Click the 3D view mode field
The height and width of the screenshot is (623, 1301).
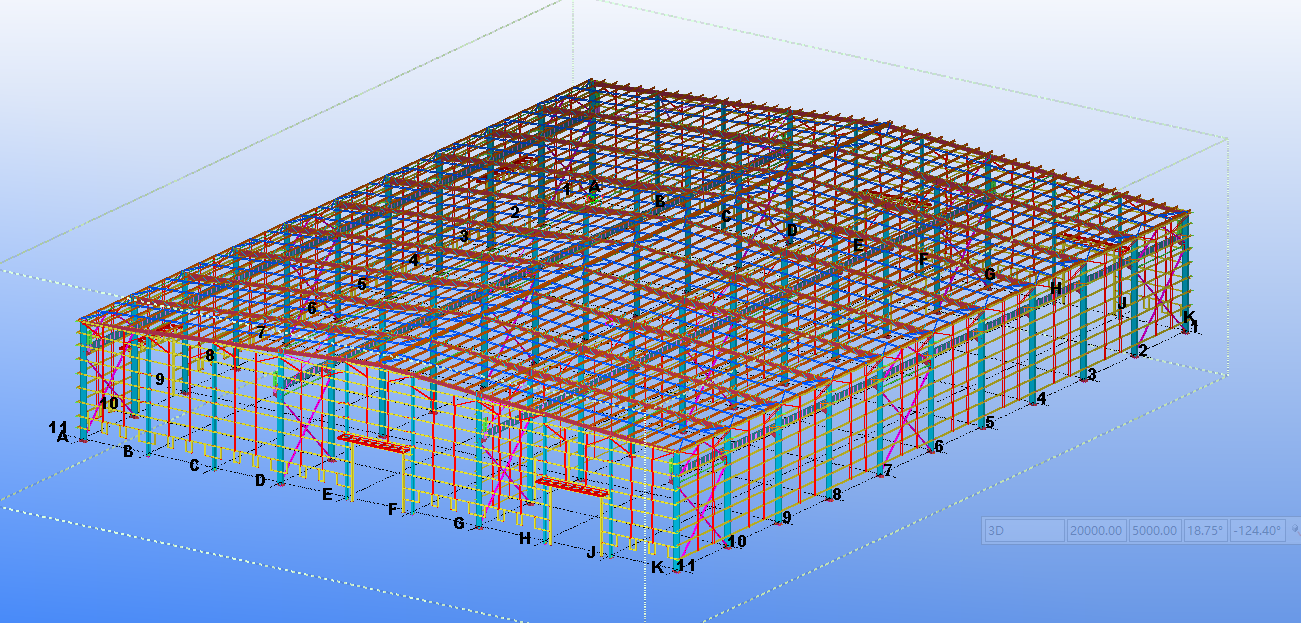pyautogui.click(x=1024, y=531)
